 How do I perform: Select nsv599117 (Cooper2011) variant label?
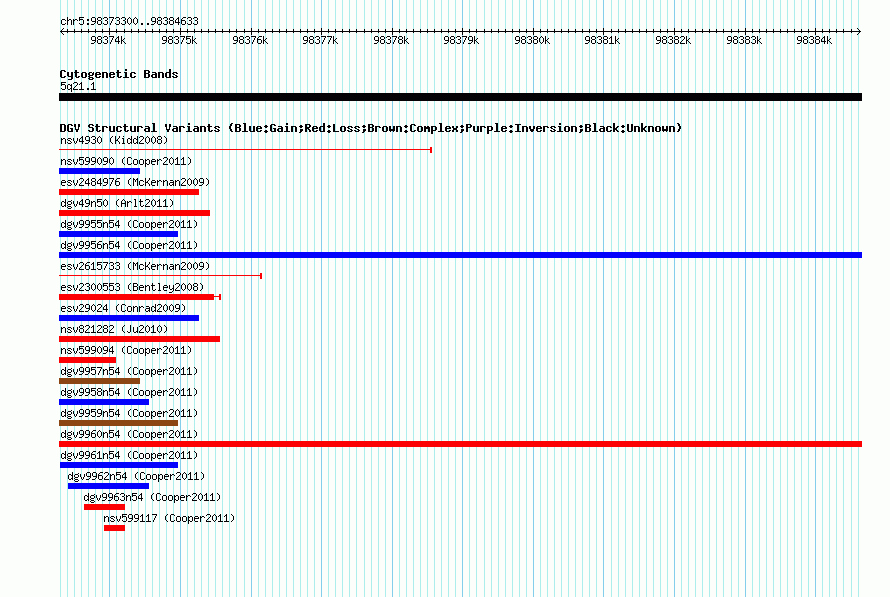tap(169, 518)
